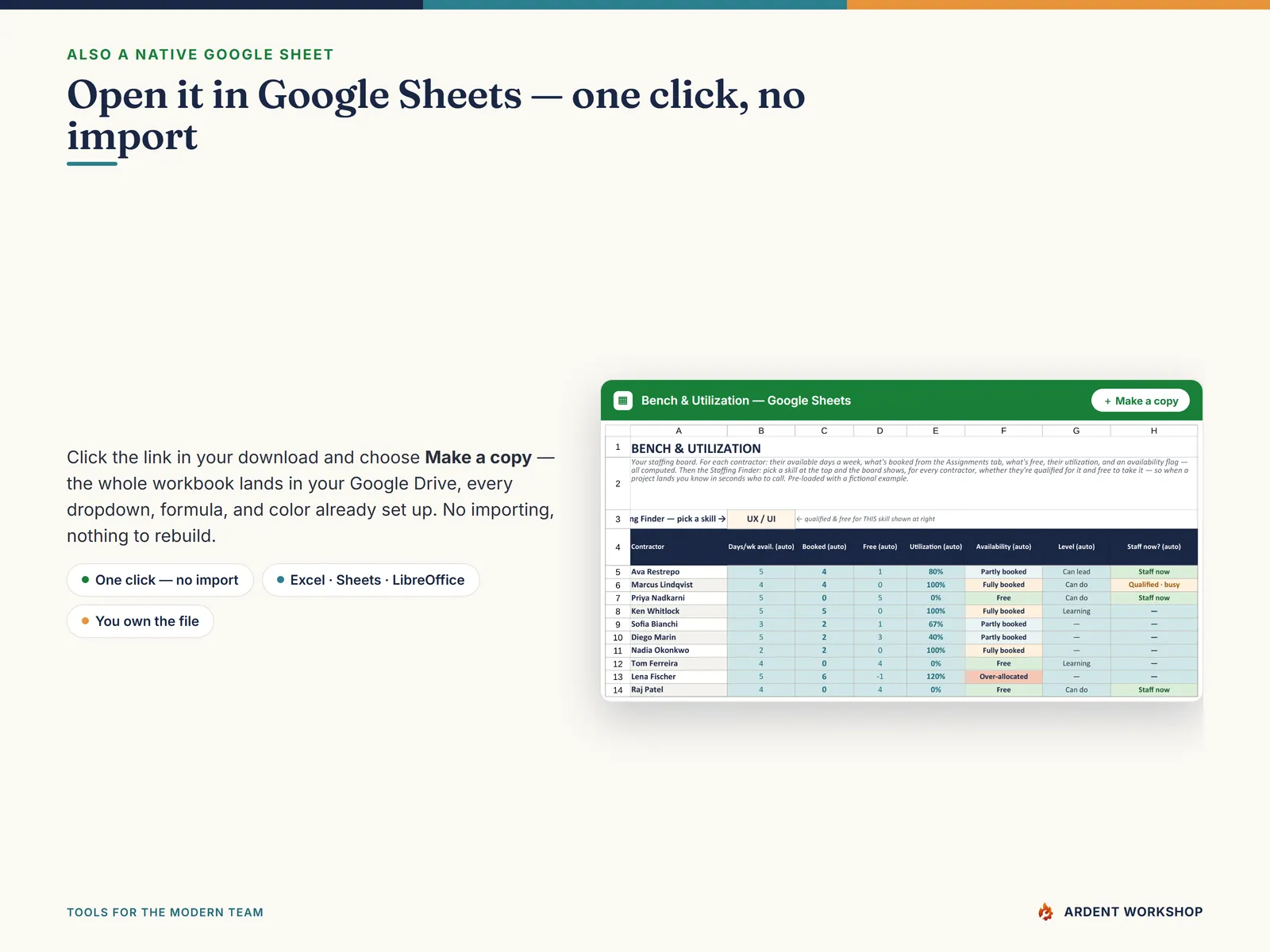Select the "Tom Ferreira" contractor cell
The image size is (1270, 952).
click(x=679, y=663)
